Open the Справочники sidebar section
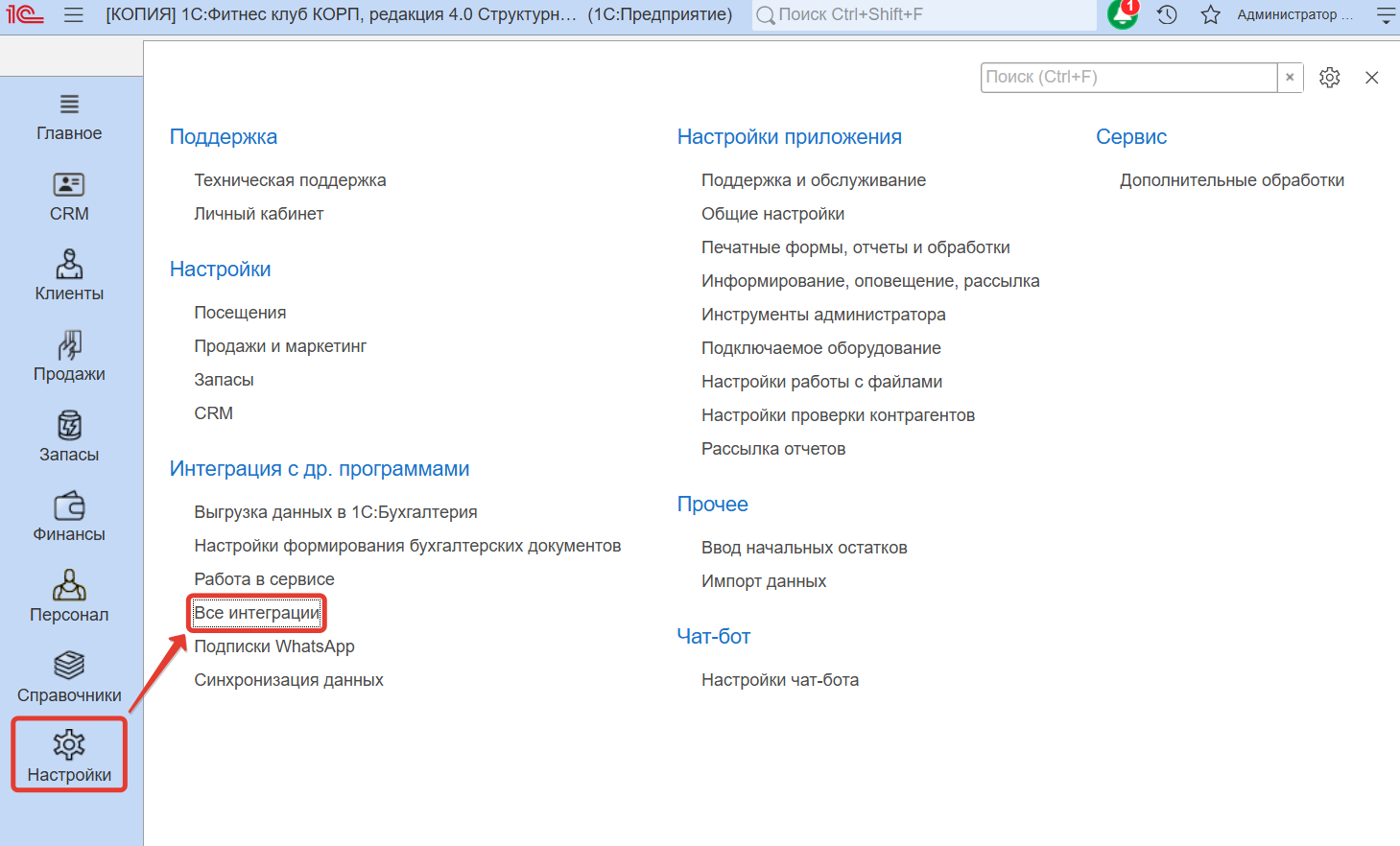1400x846 pixels. pos(69,678)
